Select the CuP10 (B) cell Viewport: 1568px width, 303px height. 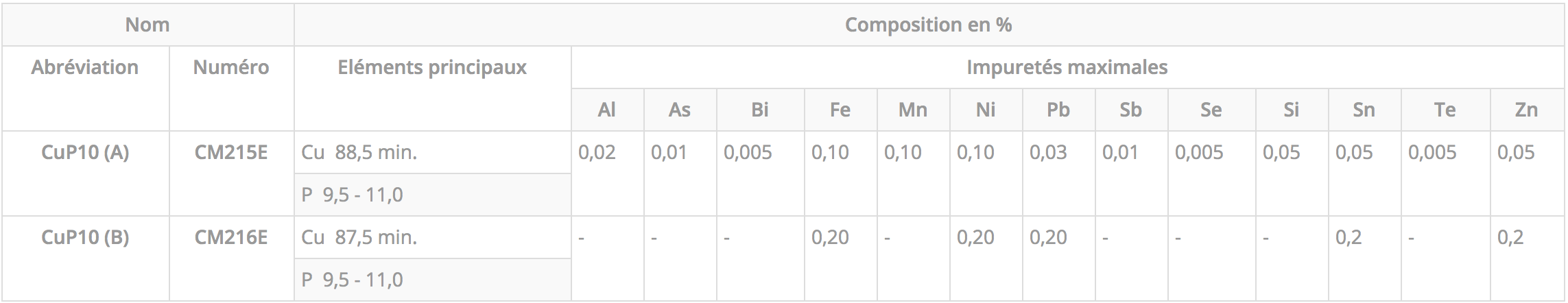click(x=85, y=237)
